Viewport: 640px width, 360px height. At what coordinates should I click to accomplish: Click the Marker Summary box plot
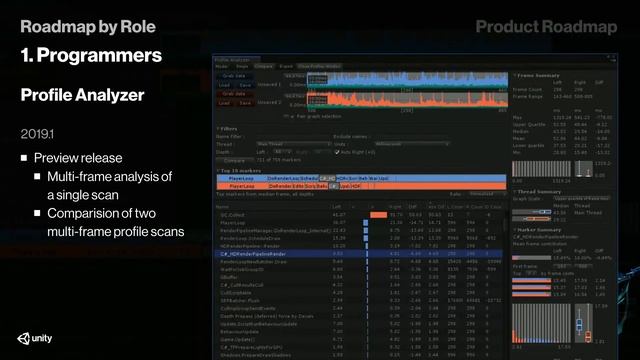pyautogui.click(x=584, y=323)
